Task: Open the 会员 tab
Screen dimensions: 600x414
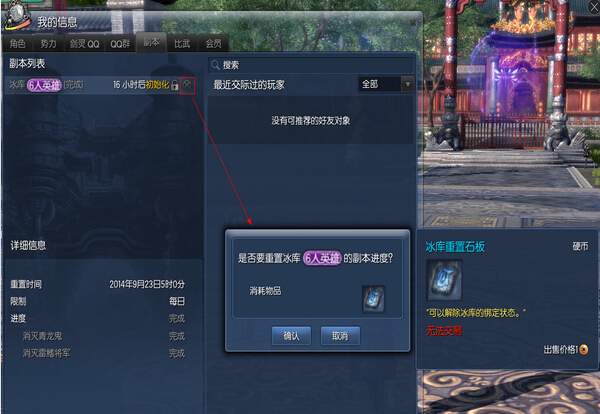Action: coord(213,44)
